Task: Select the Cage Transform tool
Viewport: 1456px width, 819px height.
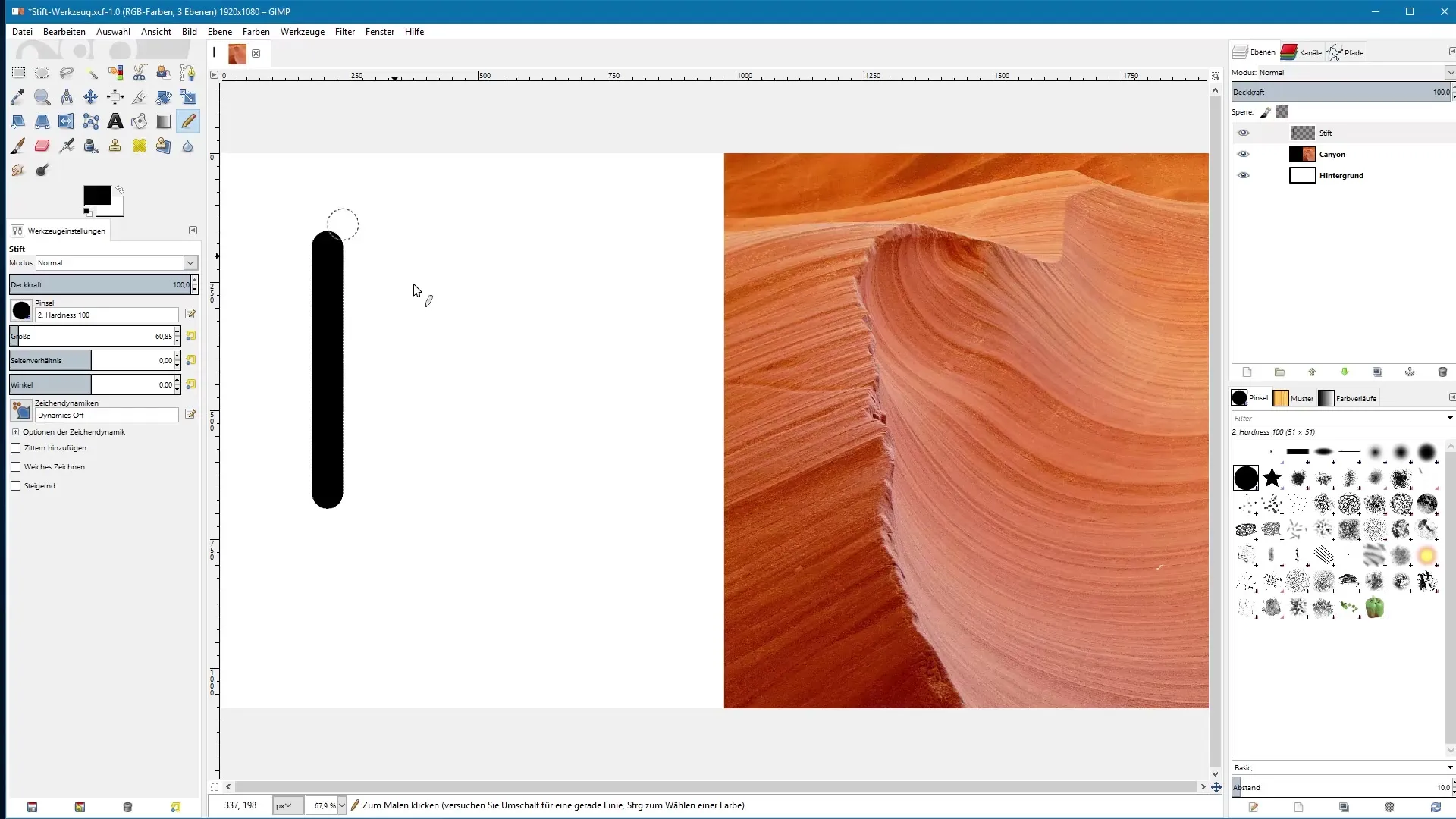Action: pyautogui.click(x=91, y=121)
